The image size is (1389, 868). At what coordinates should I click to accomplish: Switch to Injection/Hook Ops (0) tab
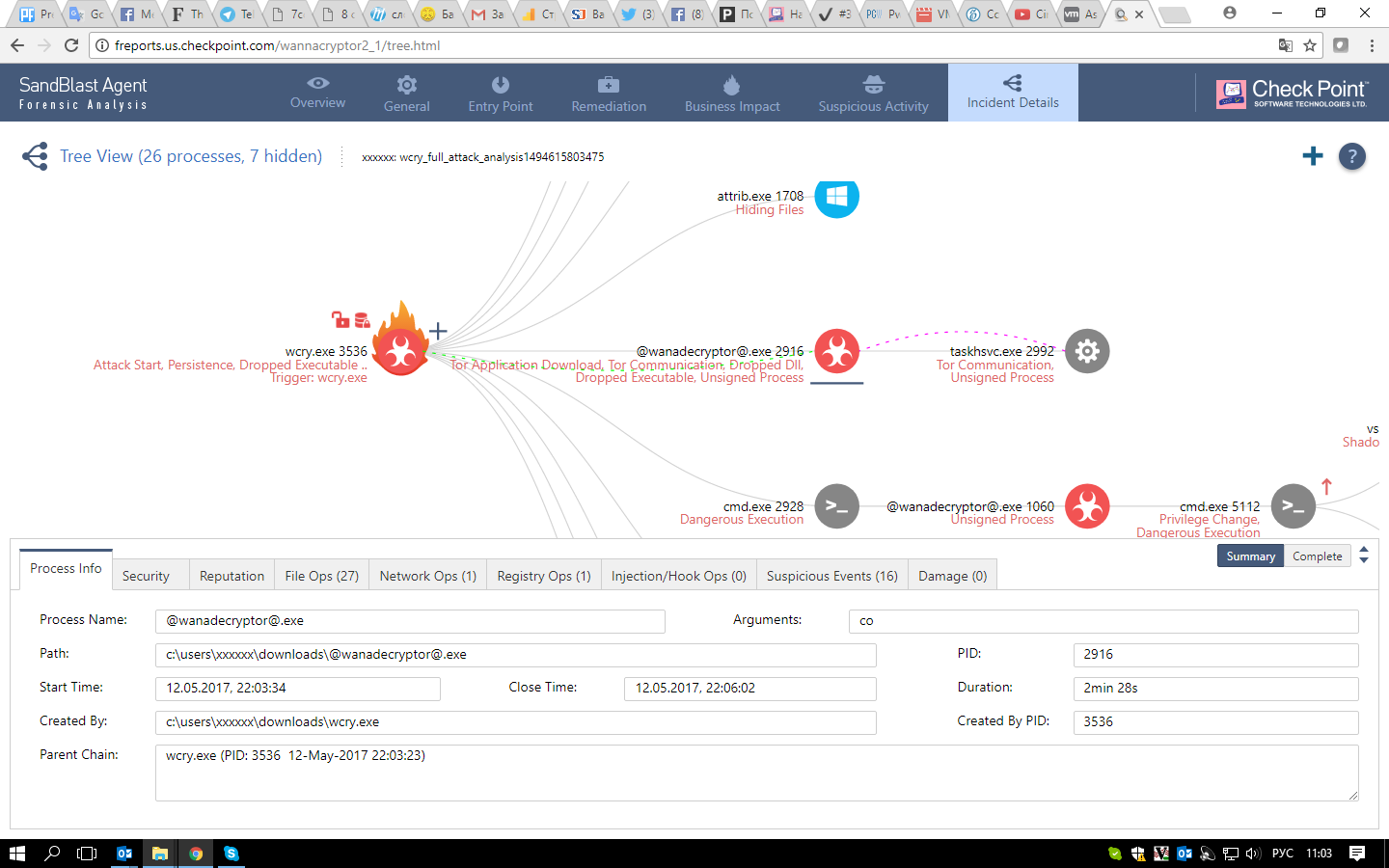679,576
